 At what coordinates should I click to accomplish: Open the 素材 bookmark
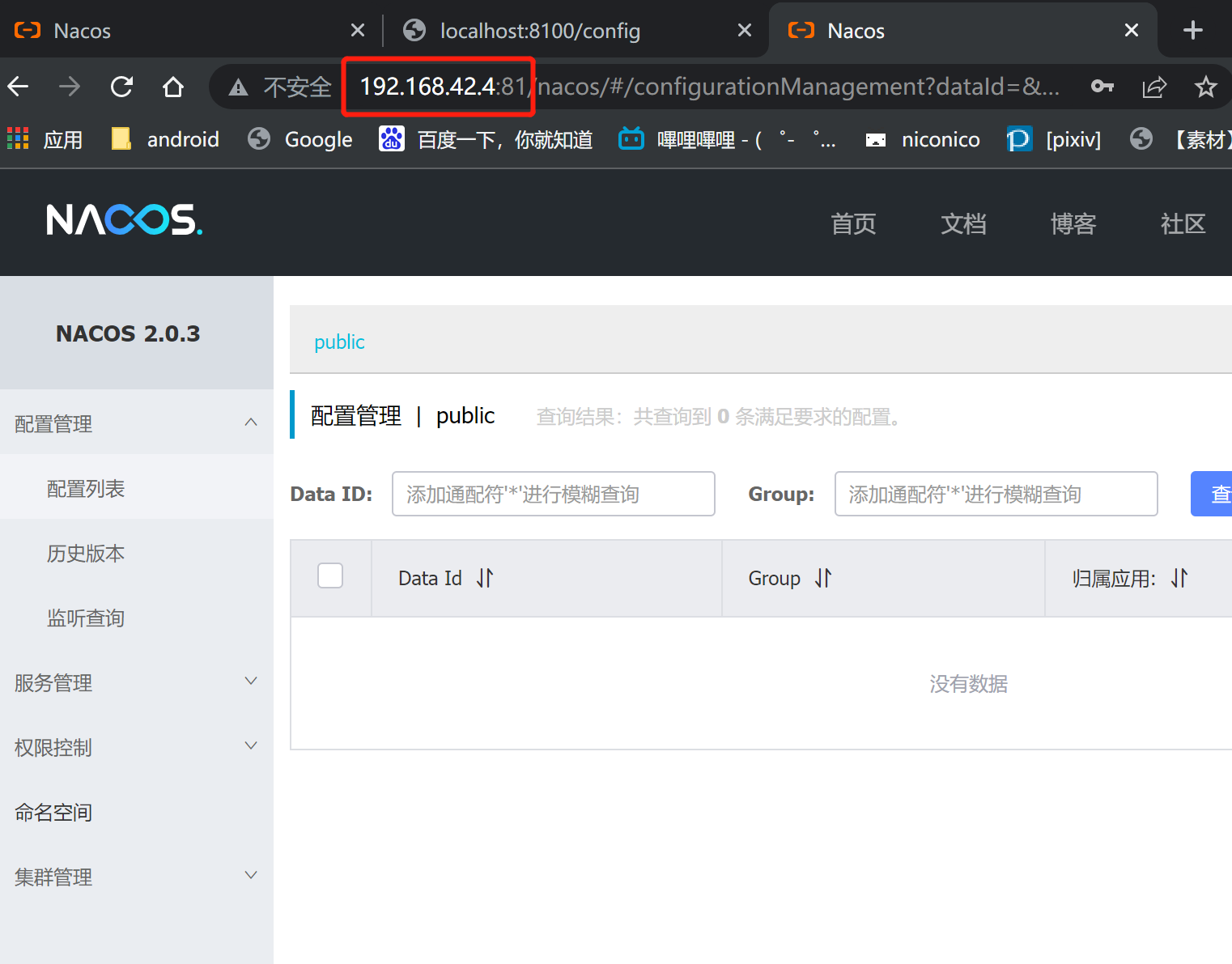(x=1180, y=139)
